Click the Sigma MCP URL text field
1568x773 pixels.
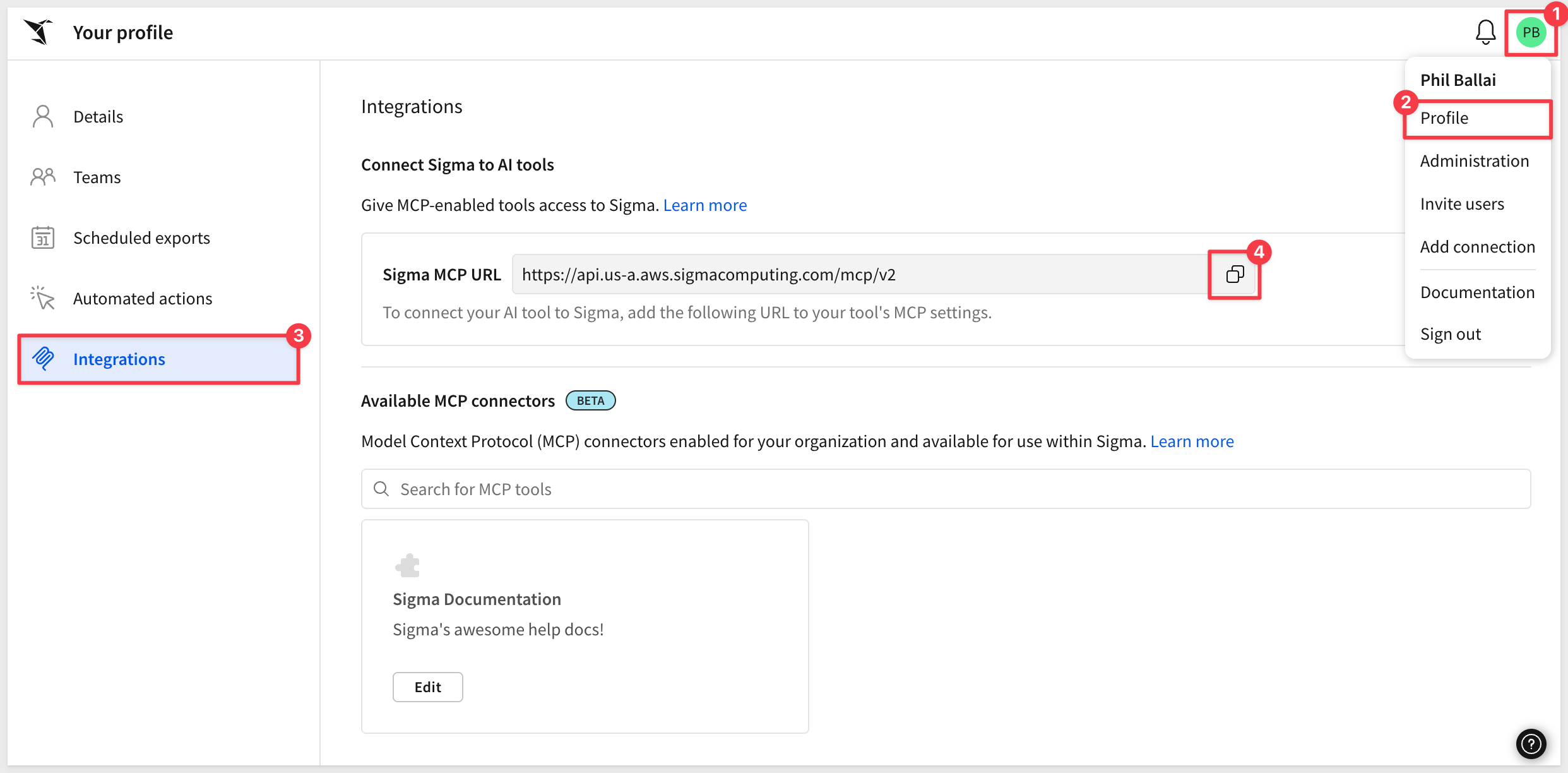click(862, 275)
